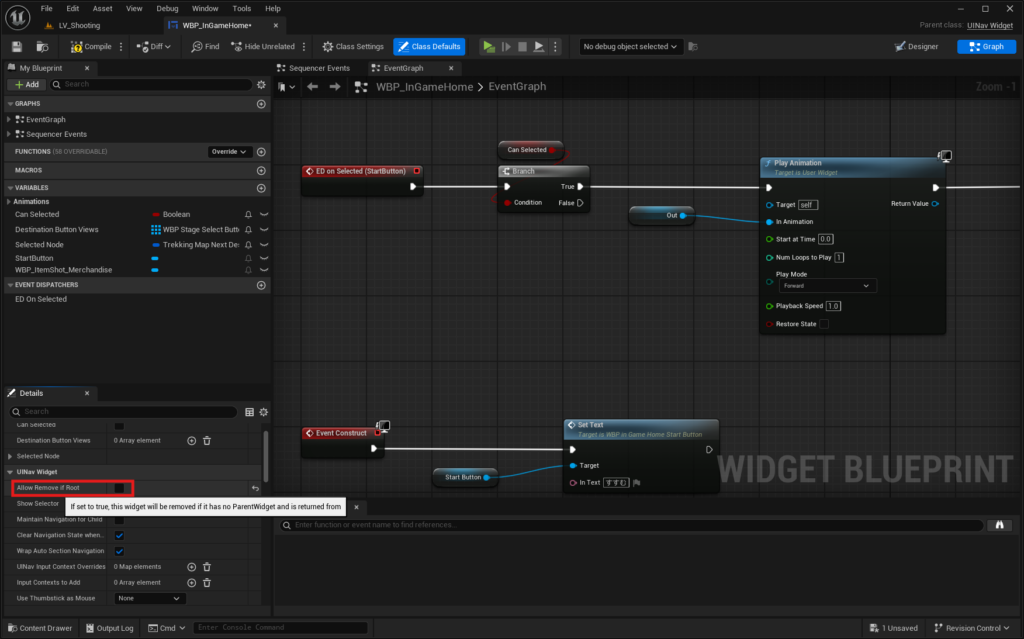Open the Find search tool

(205, 46)
